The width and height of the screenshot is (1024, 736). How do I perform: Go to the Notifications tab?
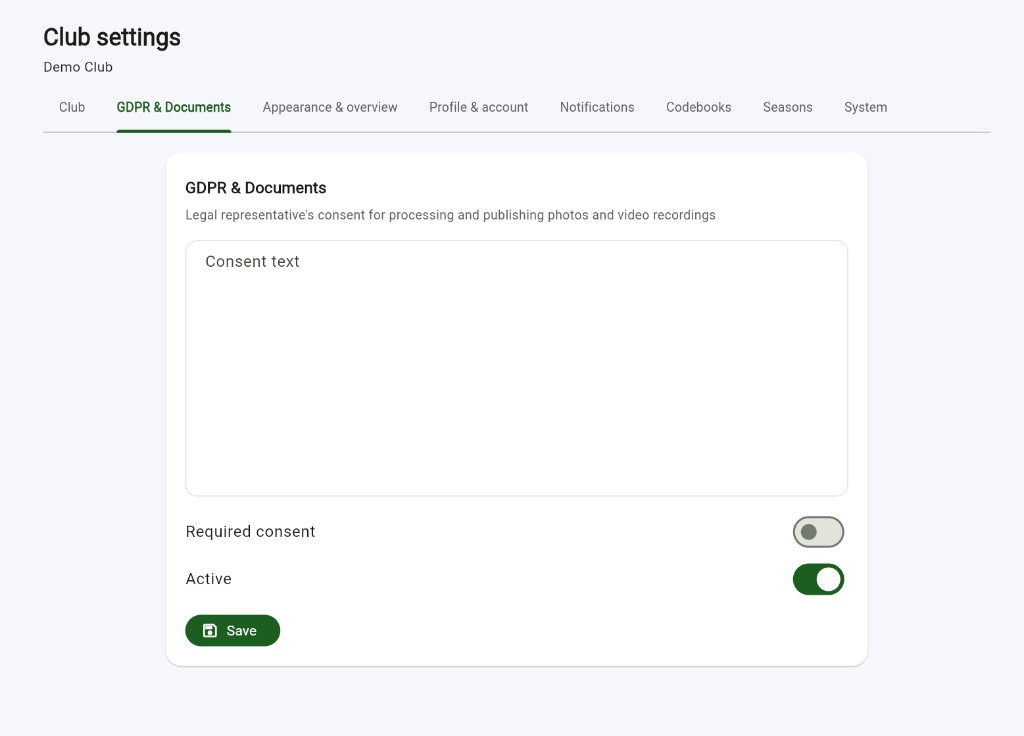597,108
